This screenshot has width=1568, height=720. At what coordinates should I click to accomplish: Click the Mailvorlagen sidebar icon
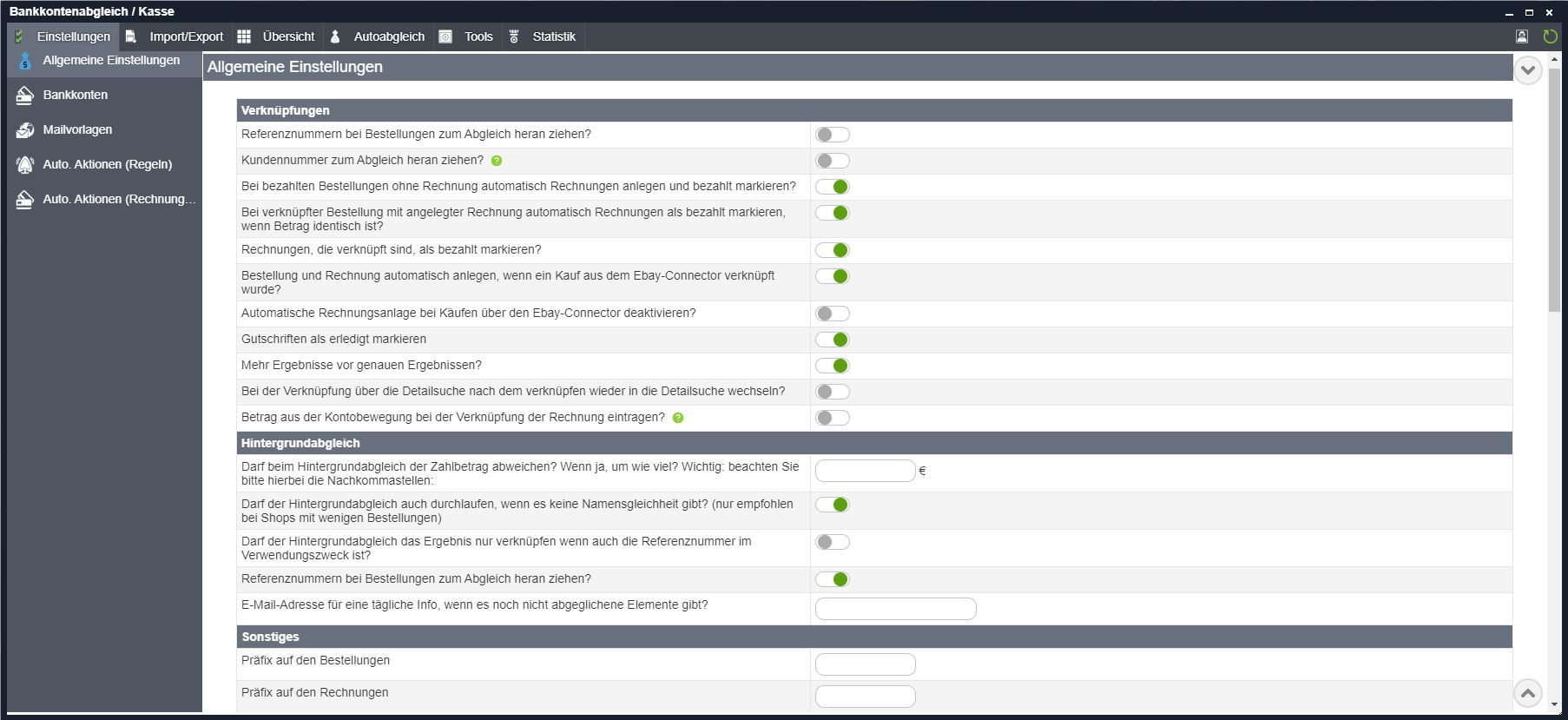(25, 129)
